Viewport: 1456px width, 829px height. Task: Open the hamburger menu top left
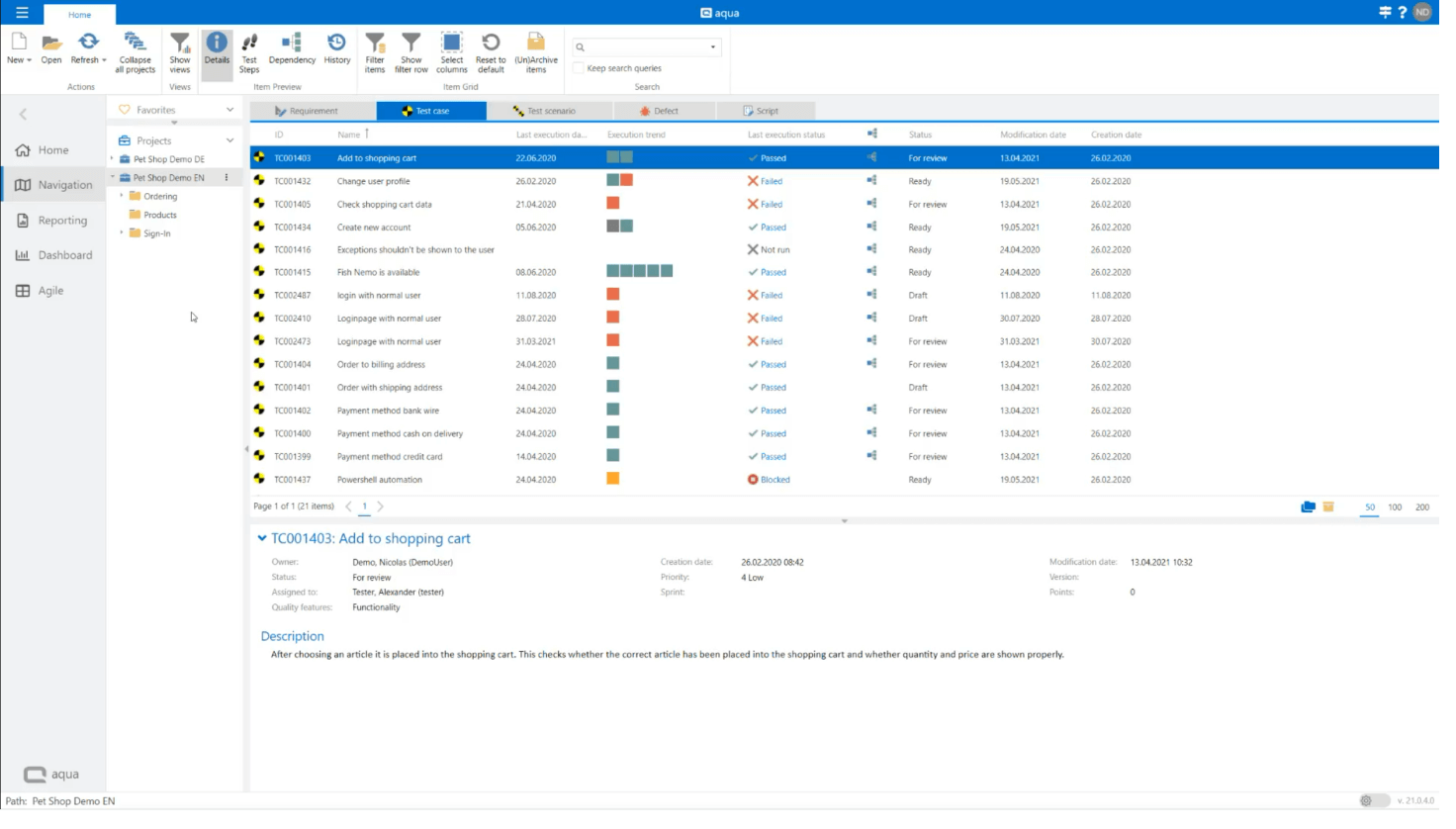pyautogui.click(x=22, y=13)
